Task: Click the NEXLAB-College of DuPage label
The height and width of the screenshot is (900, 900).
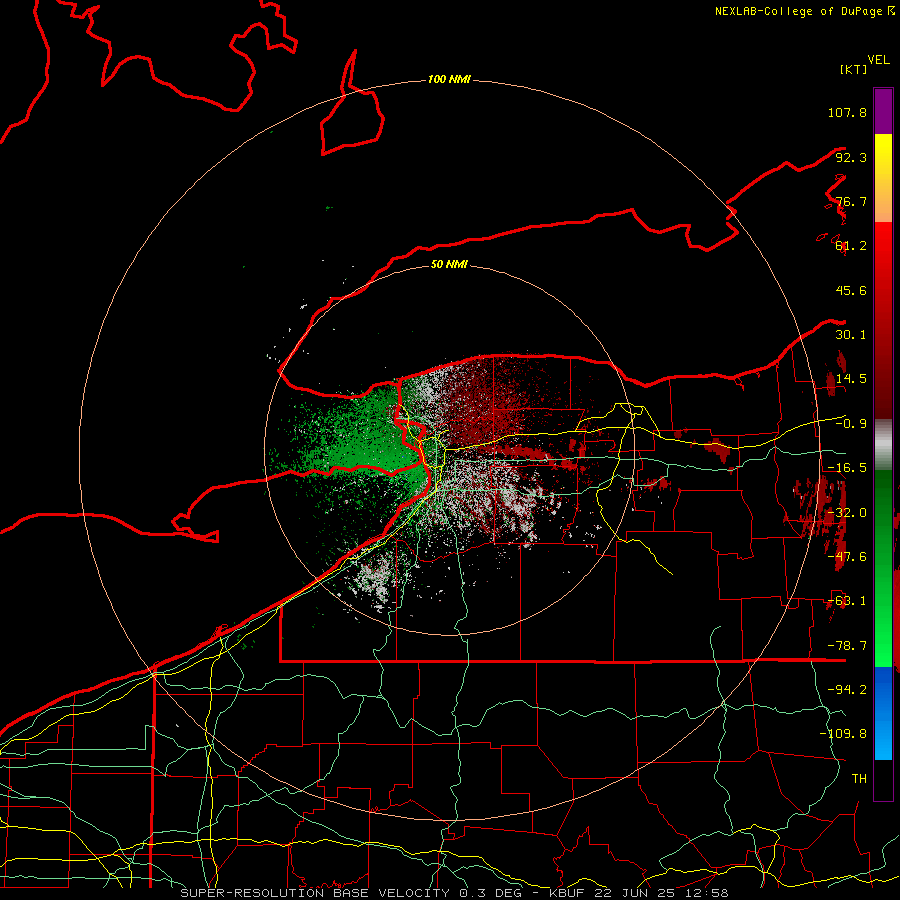Action: (x=804, y=11)
